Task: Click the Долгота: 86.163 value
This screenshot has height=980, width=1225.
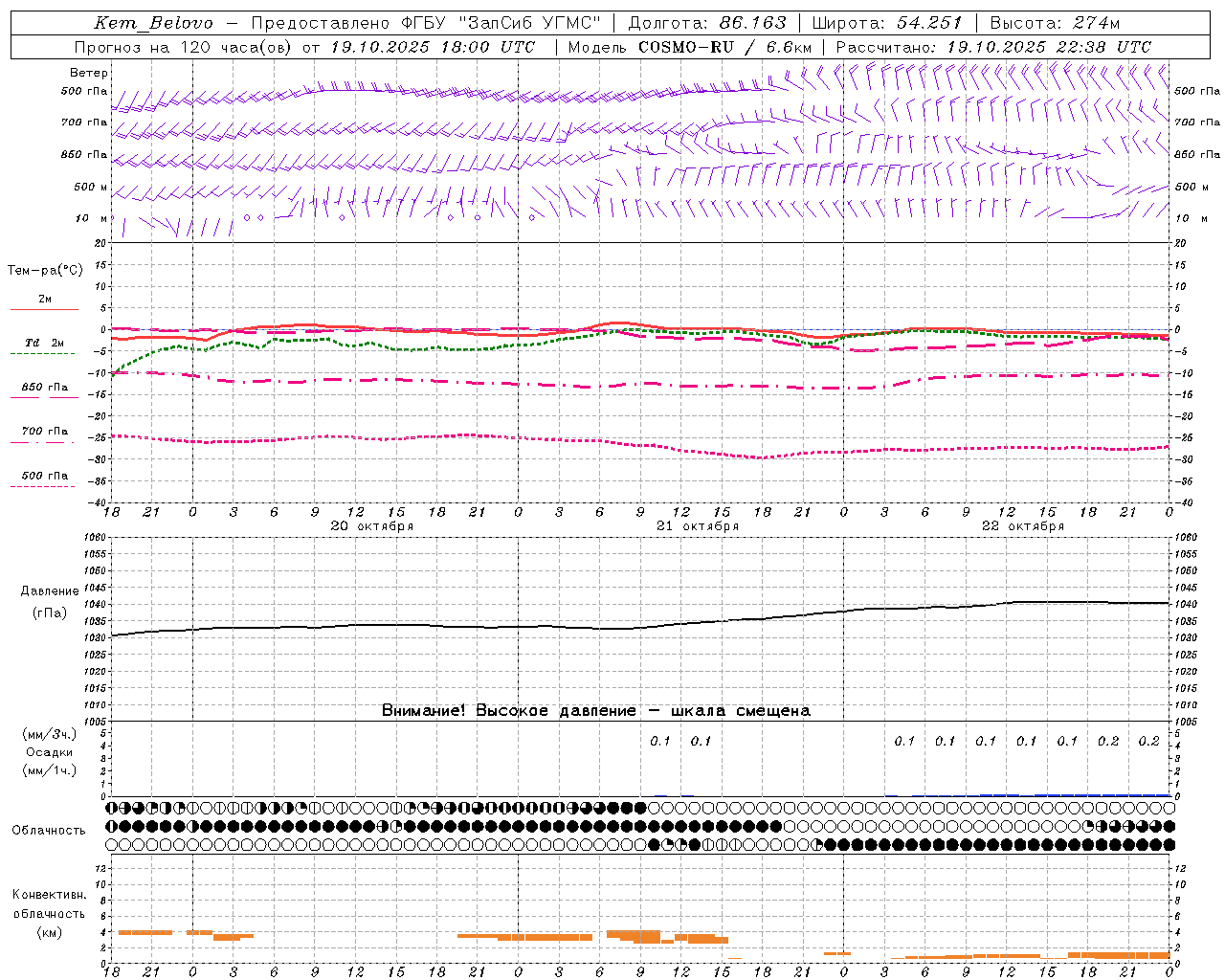Action: coord(707,23)
